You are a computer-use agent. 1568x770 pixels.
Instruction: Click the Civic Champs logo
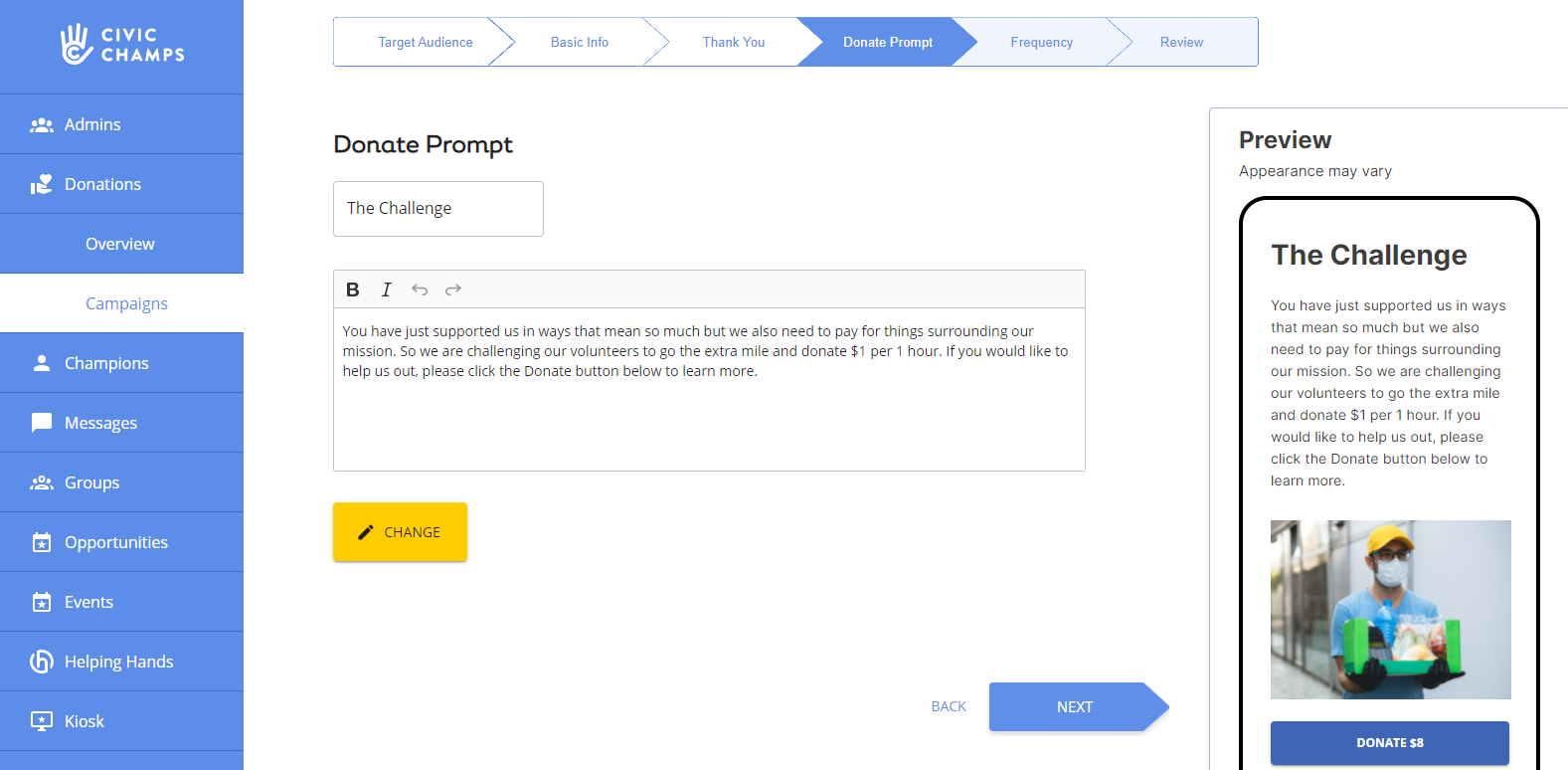pyautogui.click(x=122, y=45)
